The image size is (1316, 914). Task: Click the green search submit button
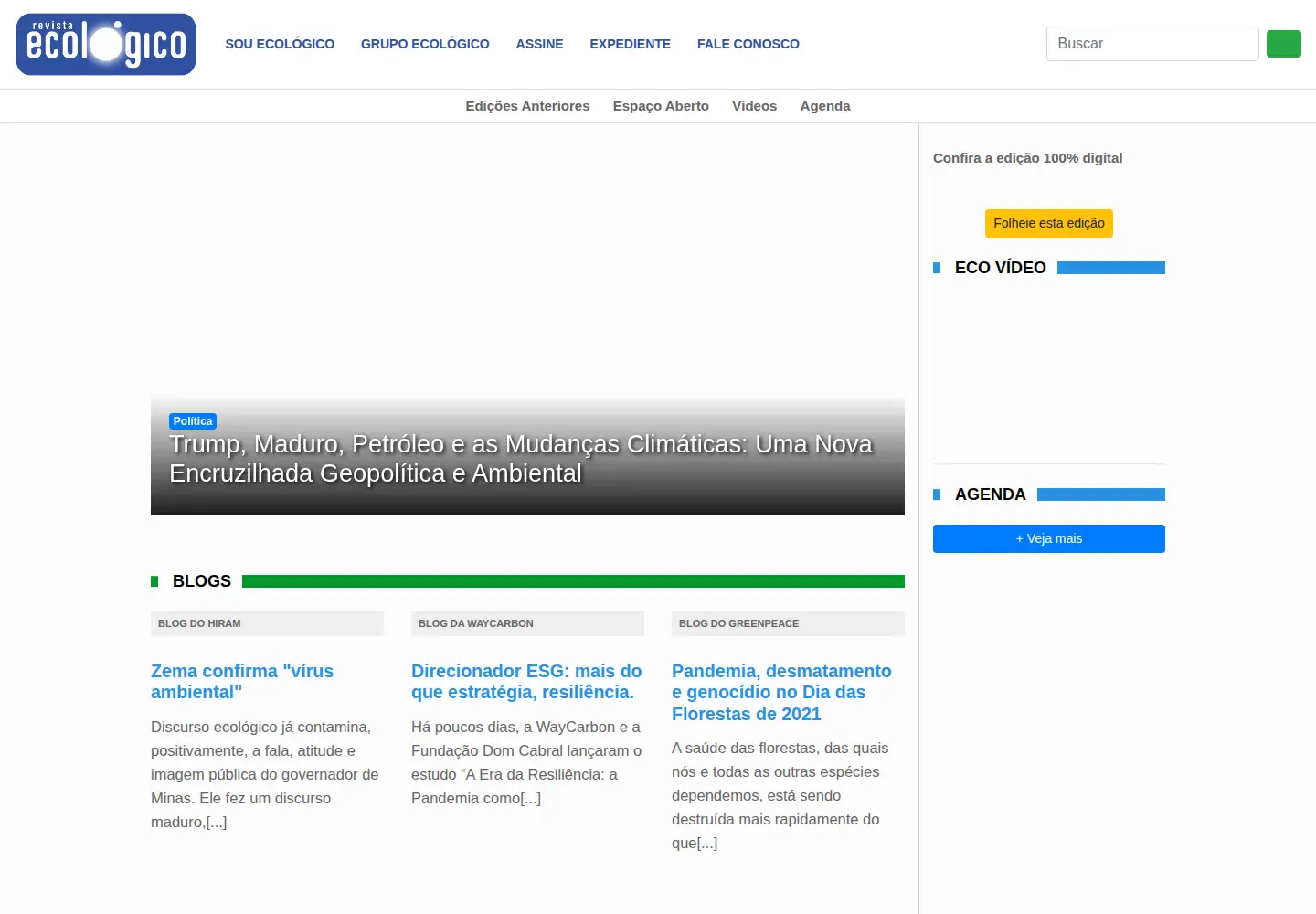(1283, 44)
